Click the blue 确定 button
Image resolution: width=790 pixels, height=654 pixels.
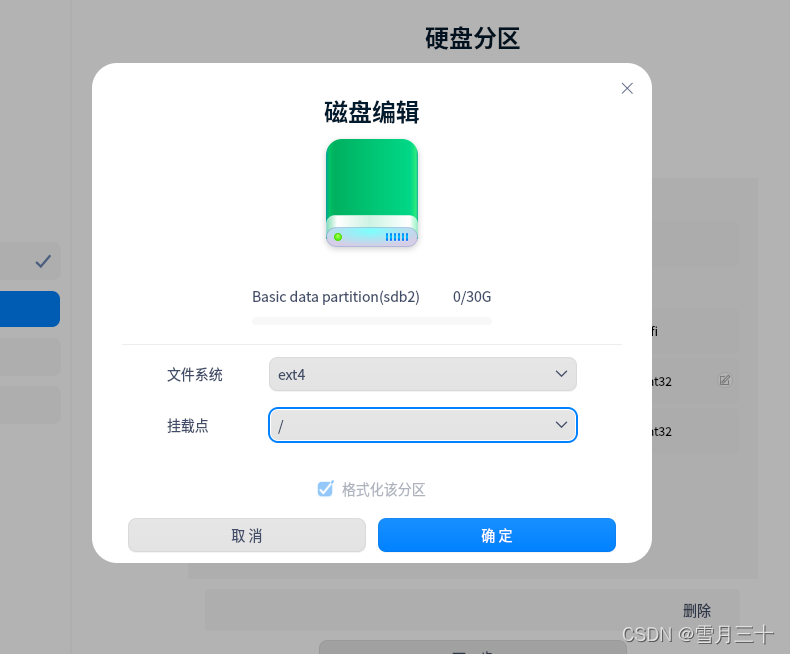(497, 535)
